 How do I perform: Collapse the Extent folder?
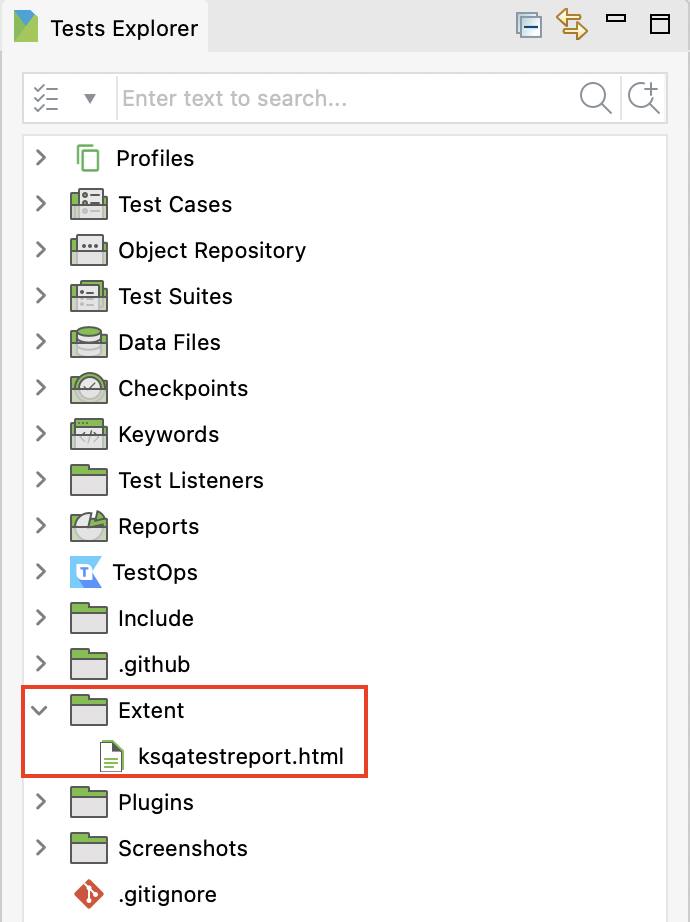click(40, 710)
